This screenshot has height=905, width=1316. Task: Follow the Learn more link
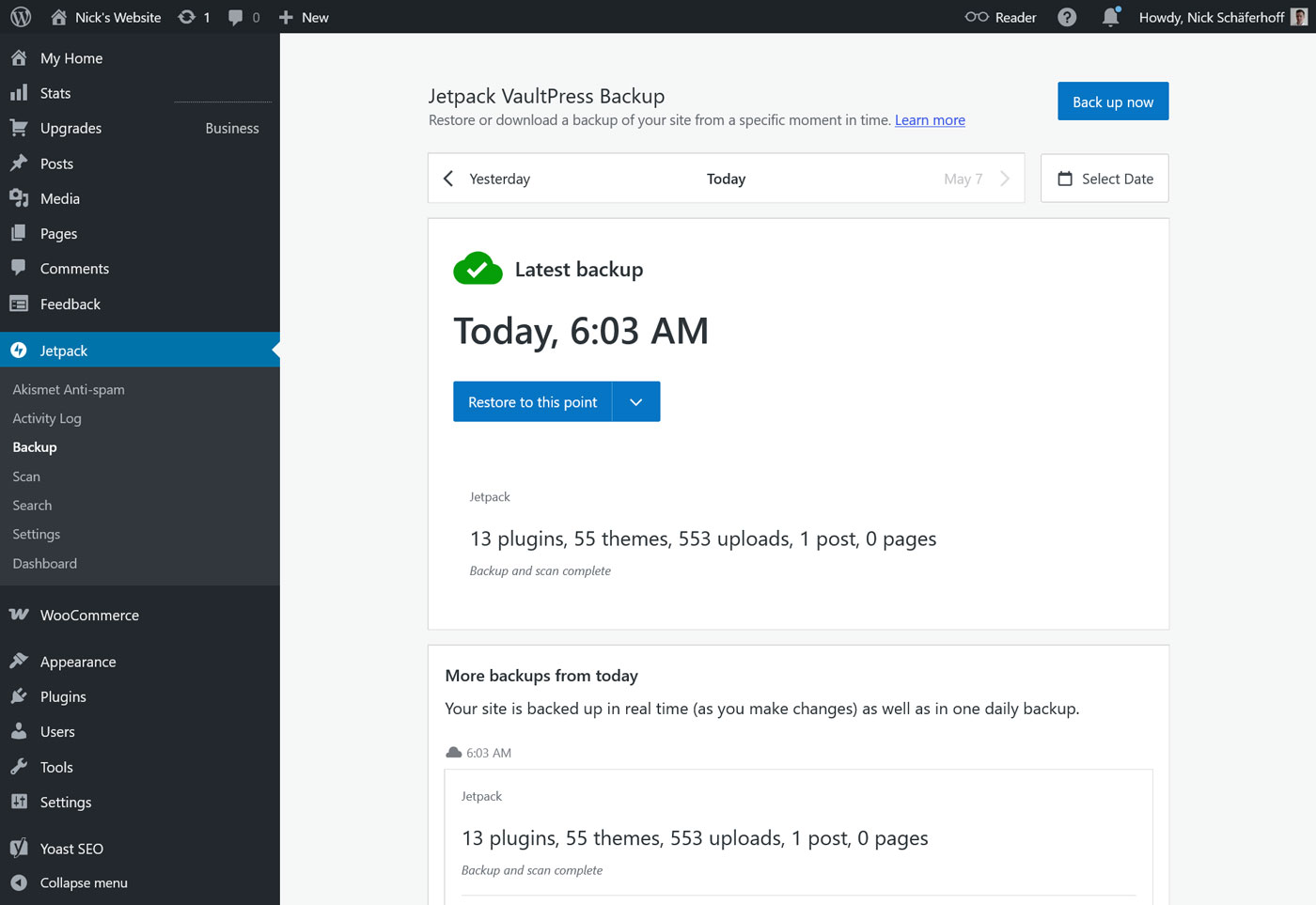[x=930, y=120]
